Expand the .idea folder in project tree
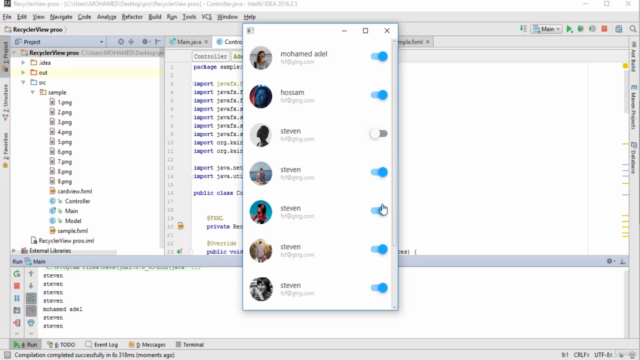 point(23,62)
